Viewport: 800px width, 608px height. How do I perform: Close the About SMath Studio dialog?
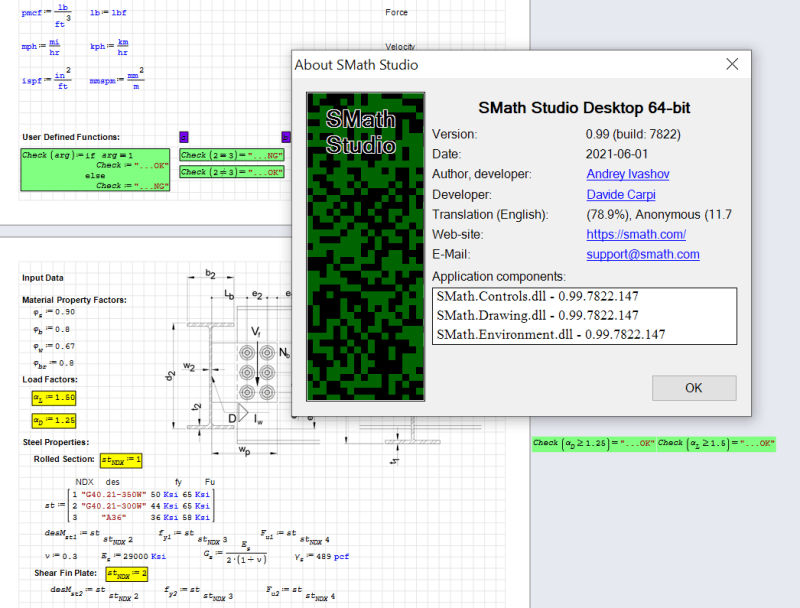732,64
